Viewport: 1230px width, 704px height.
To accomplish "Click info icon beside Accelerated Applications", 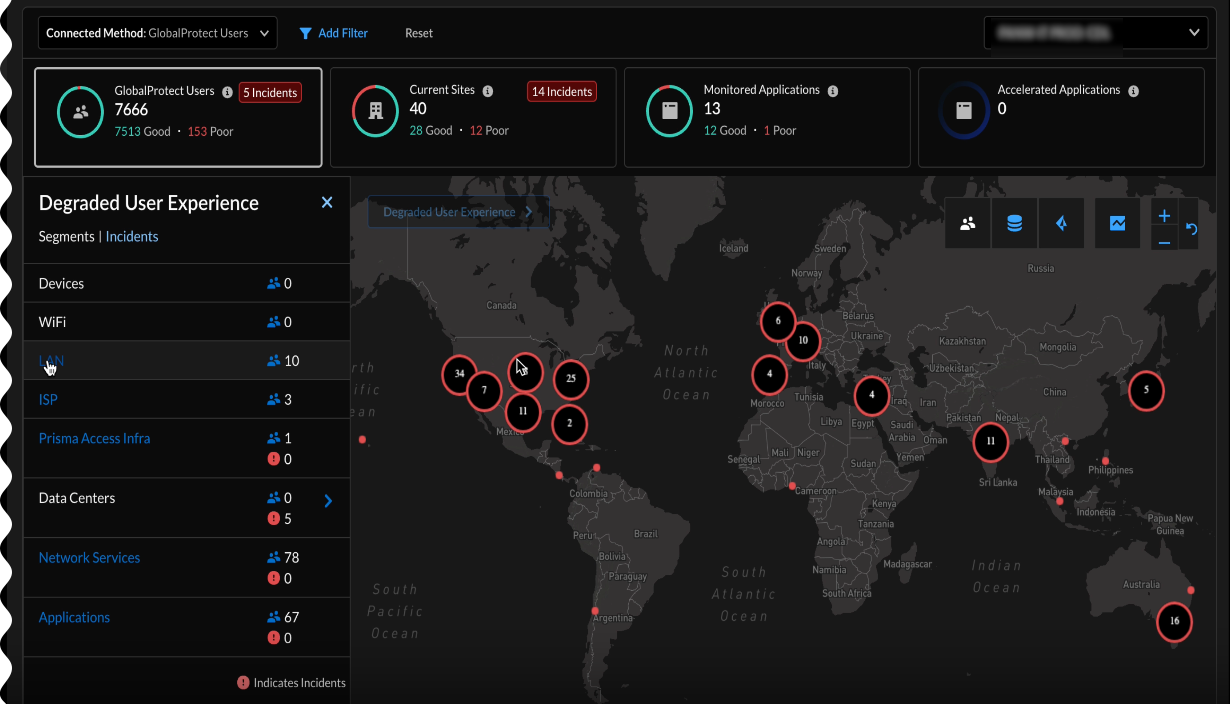I will point(1133,91).
